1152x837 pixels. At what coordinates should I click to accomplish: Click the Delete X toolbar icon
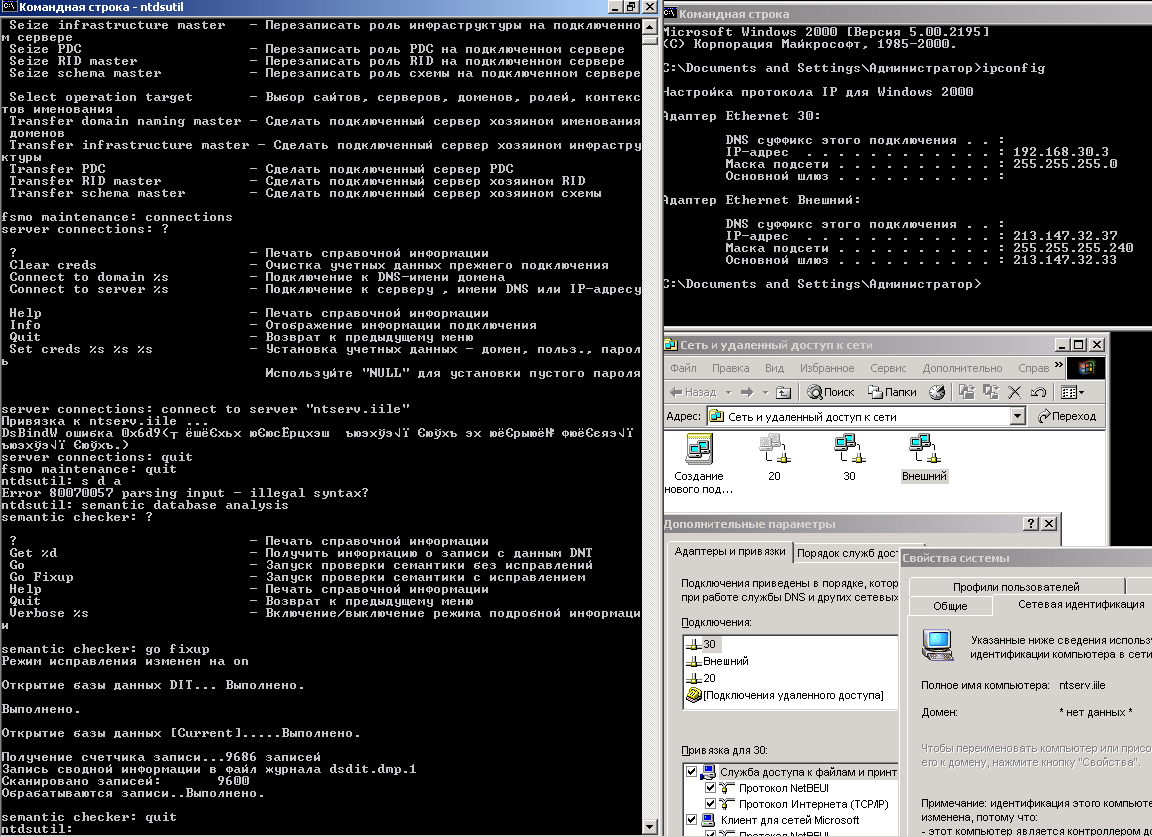[x=1015, y=392]
